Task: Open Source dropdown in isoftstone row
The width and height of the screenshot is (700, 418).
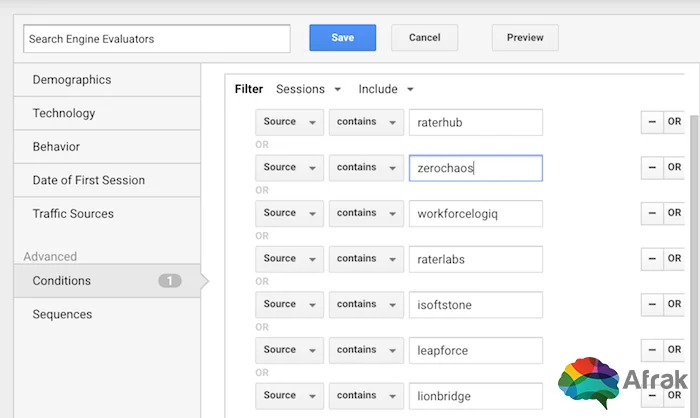Action: 289,304
